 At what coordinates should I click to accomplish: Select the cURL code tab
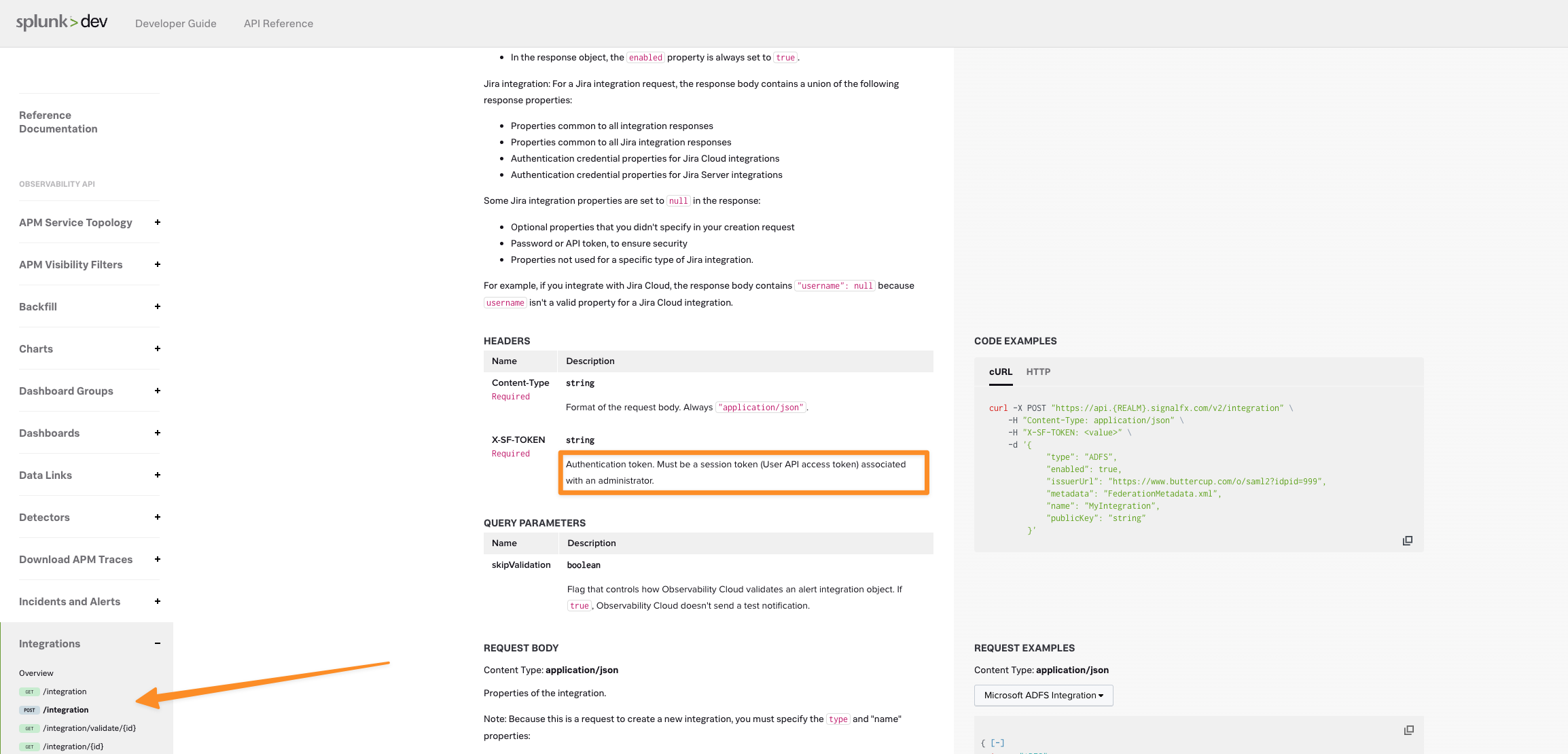click(x=1001, y=372)
